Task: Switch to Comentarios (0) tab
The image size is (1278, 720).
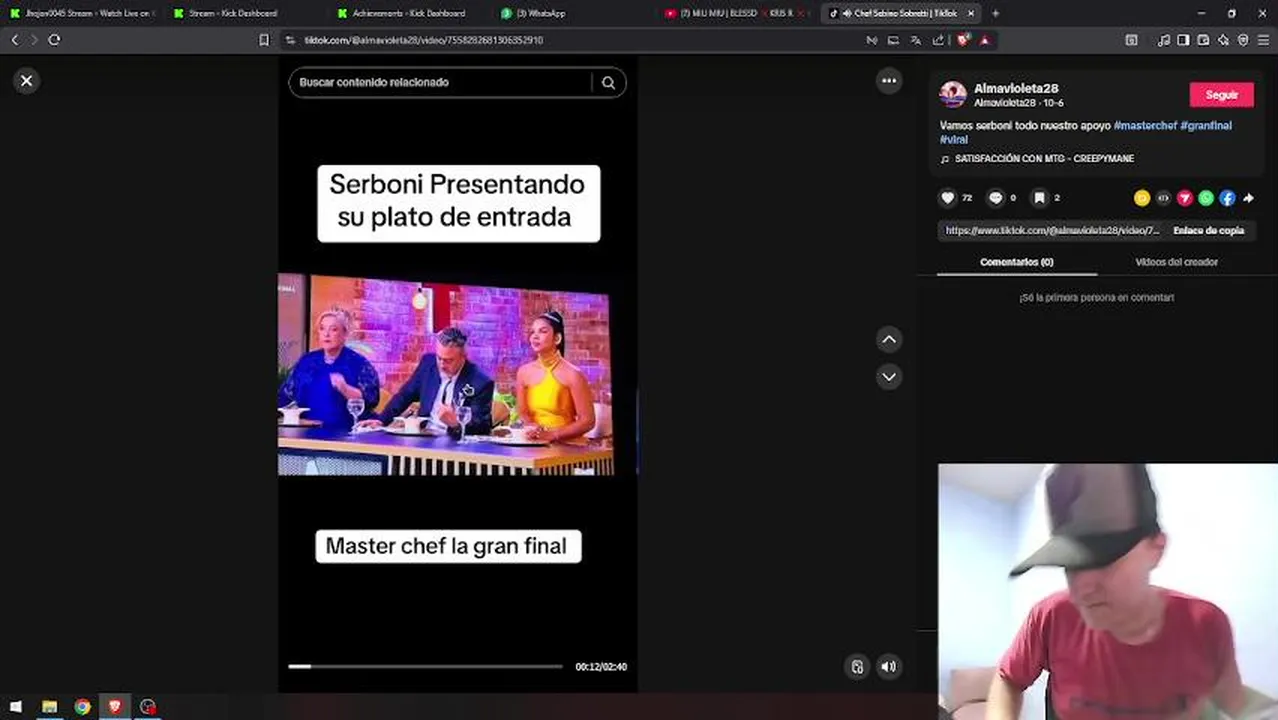Action: click(1016, 262)
